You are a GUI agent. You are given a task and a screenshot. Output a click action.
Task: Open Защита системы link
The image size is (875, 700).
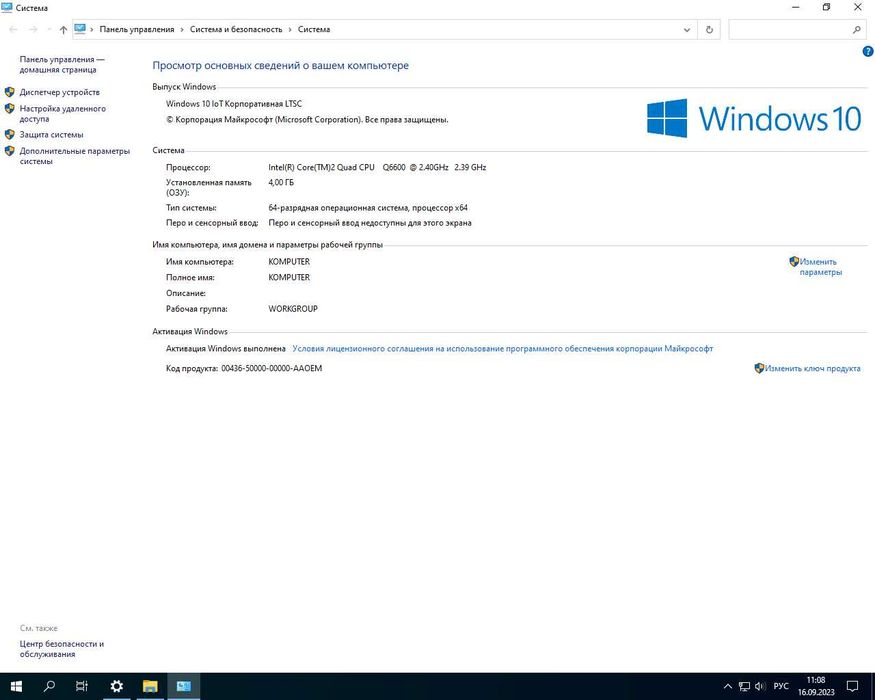[51, 135]
